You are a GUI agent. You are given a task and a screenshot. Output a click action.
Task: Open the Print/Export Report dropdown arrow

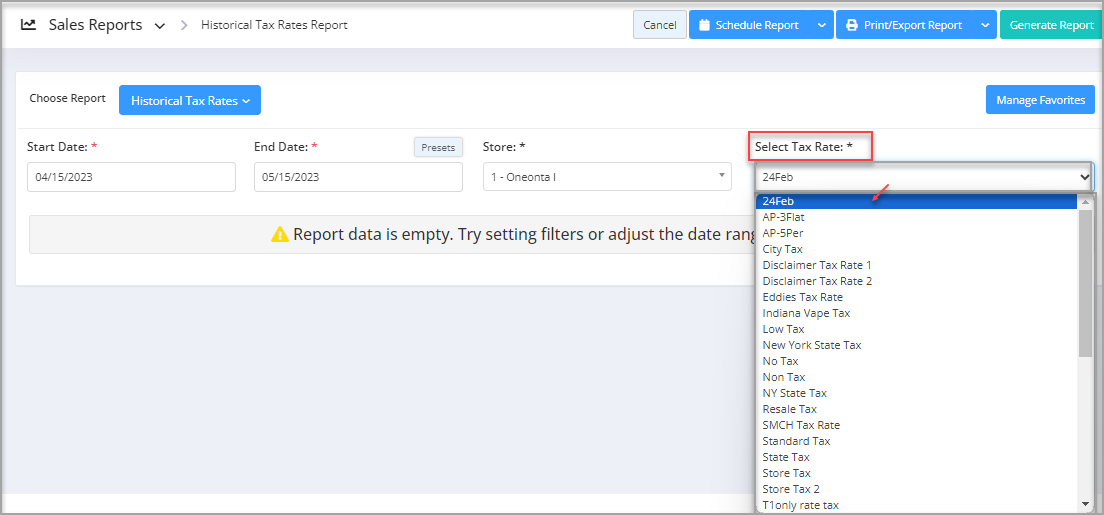[985, 25]
